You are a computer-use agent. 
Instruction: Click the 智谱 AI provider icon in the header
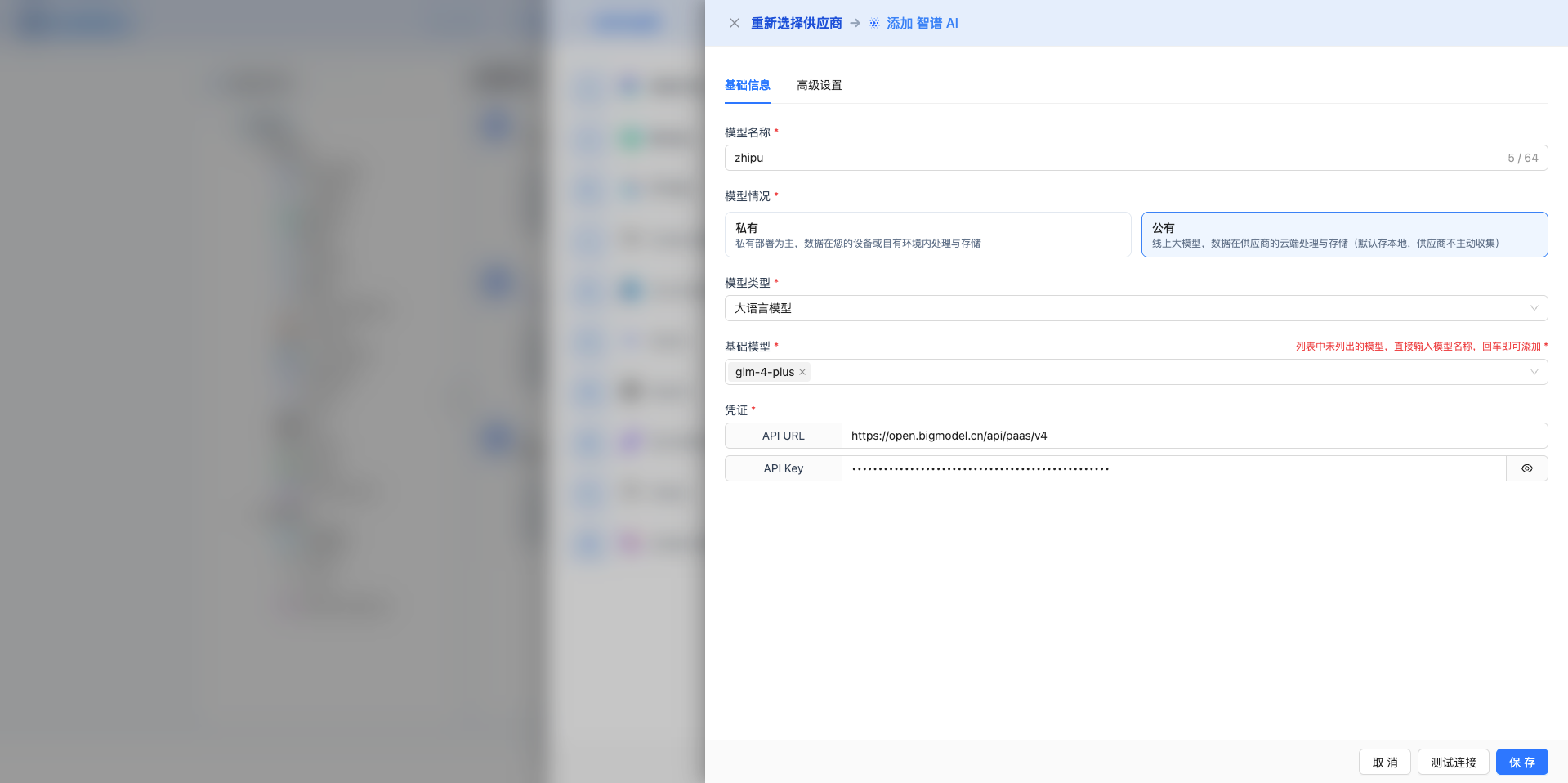tap(874, 23)
